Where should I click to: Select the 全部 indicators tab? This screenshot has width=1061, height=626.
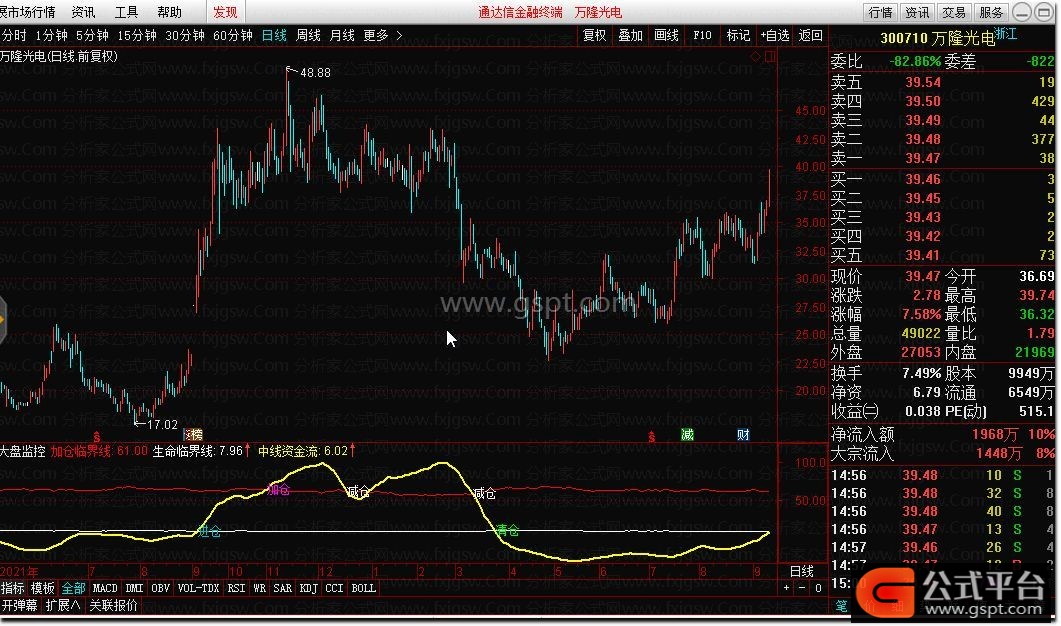[x=73, y=588]
